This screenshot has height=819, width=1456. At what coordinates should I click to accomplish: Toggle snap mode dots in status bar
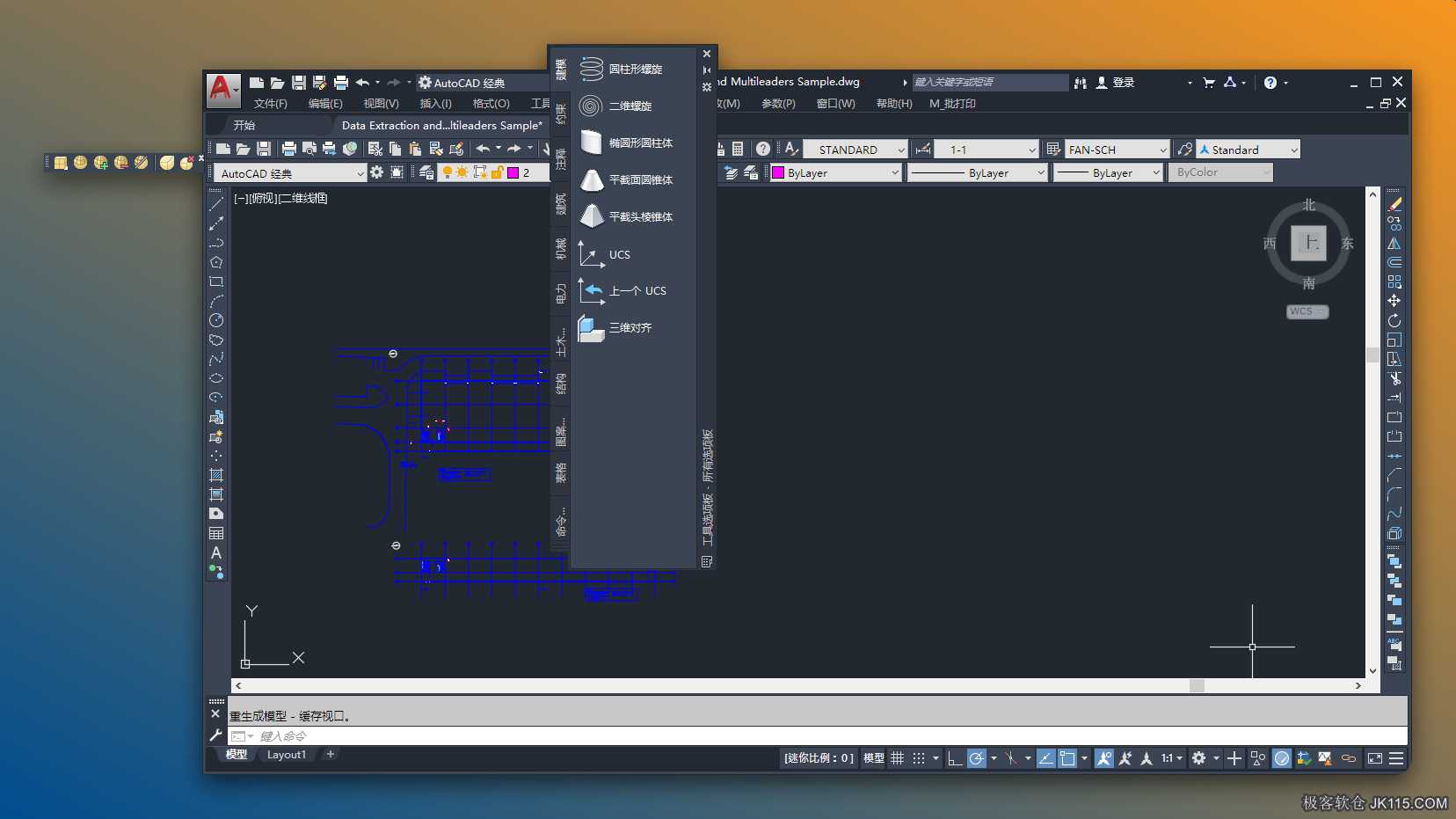click(x=919, y=758)
